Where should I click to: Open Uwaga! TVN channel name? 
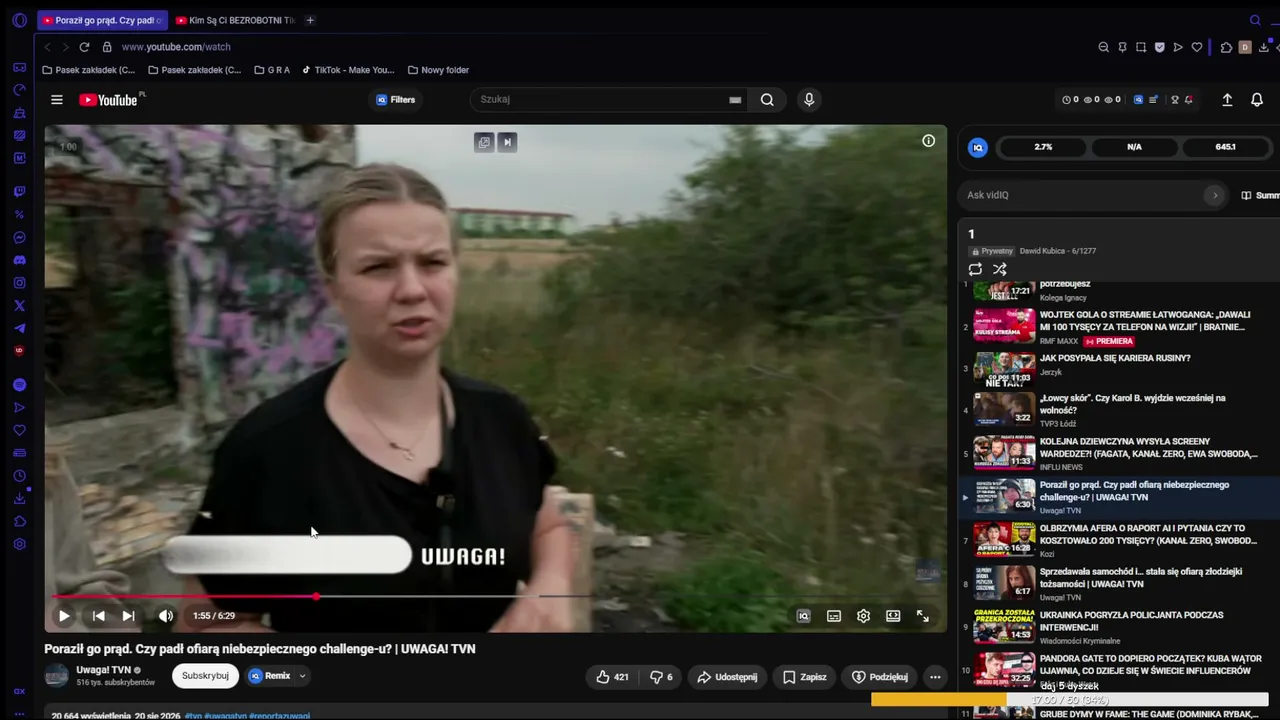click(x=104, y=670)
